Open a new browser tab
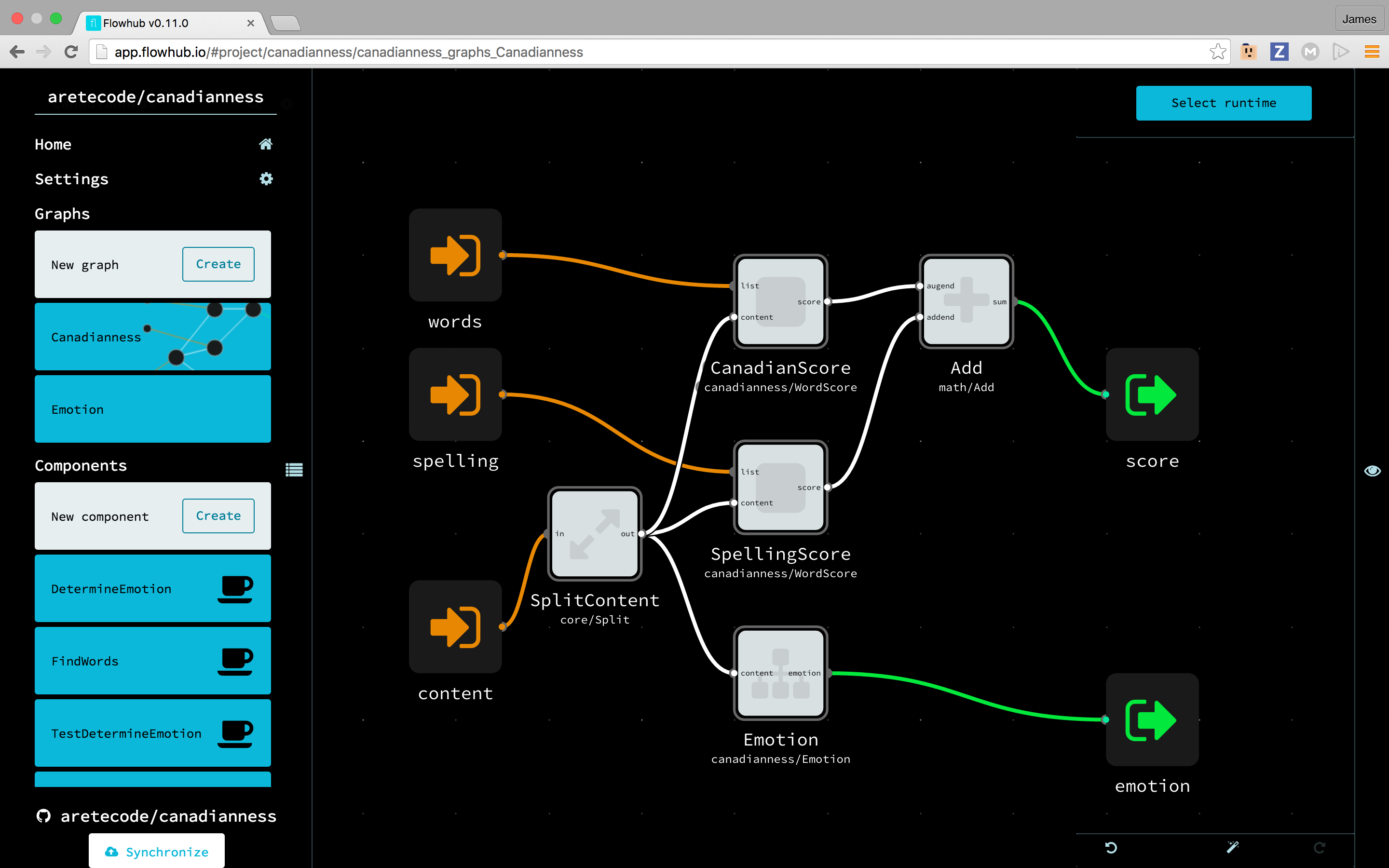1389x868 pixels. click(x=285, y=23)
